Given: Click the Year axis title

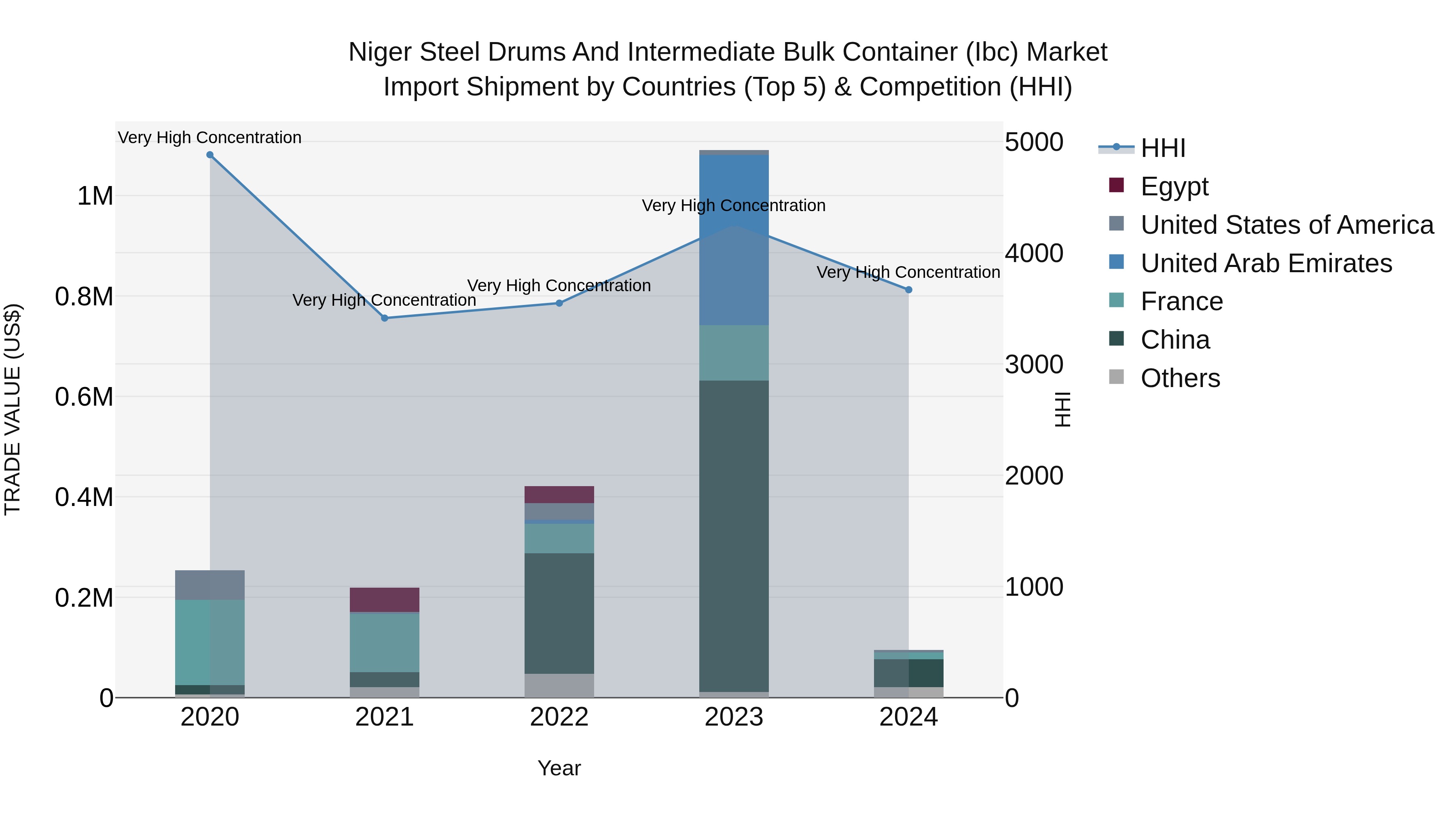Looking at the screenshot, I should (559, 769).
